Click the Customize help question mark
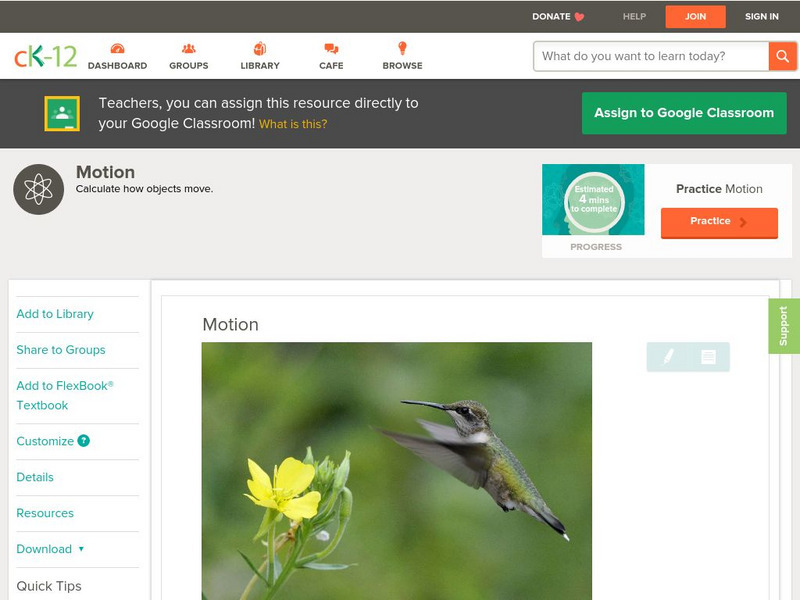The height and width of the screenshot is (600, 800). pyautogui.click(x=84, y=441)
